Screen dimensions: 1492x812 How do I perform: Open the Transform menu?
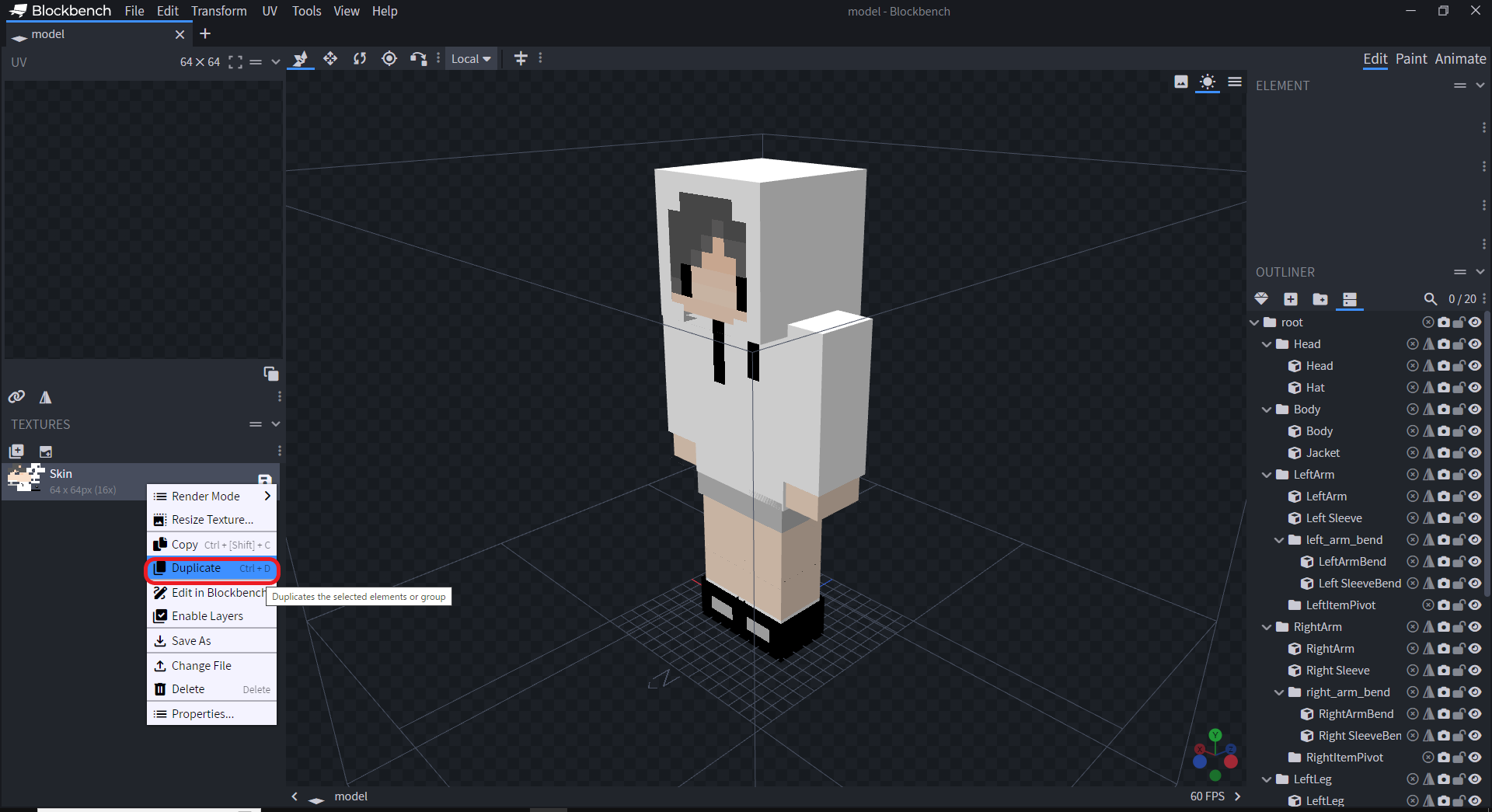[219, 11]
